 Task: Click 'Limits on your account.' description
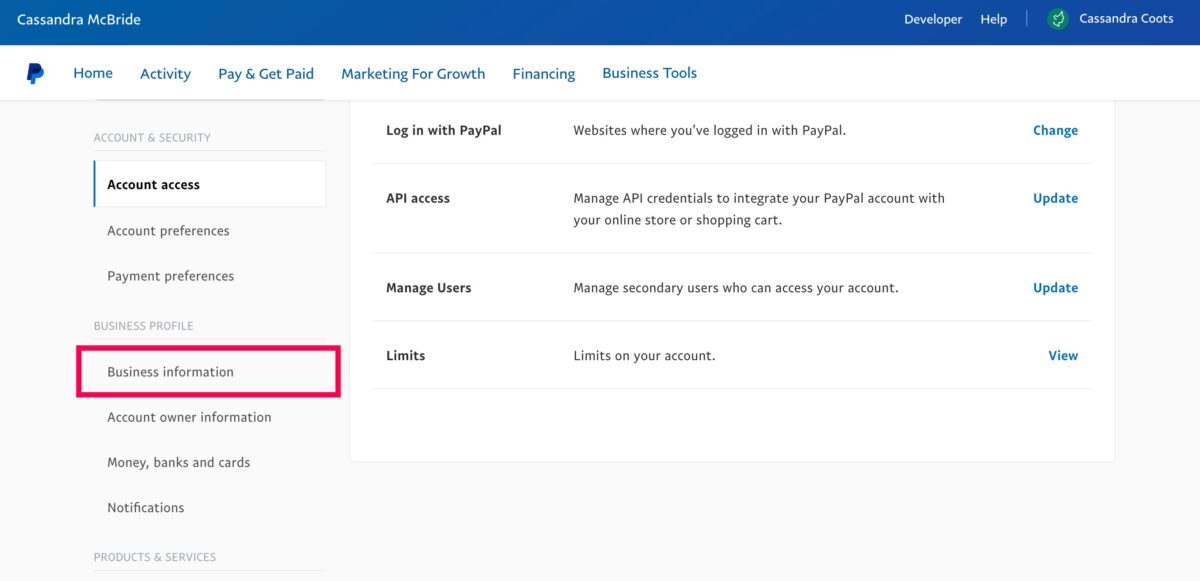[644, 355]
